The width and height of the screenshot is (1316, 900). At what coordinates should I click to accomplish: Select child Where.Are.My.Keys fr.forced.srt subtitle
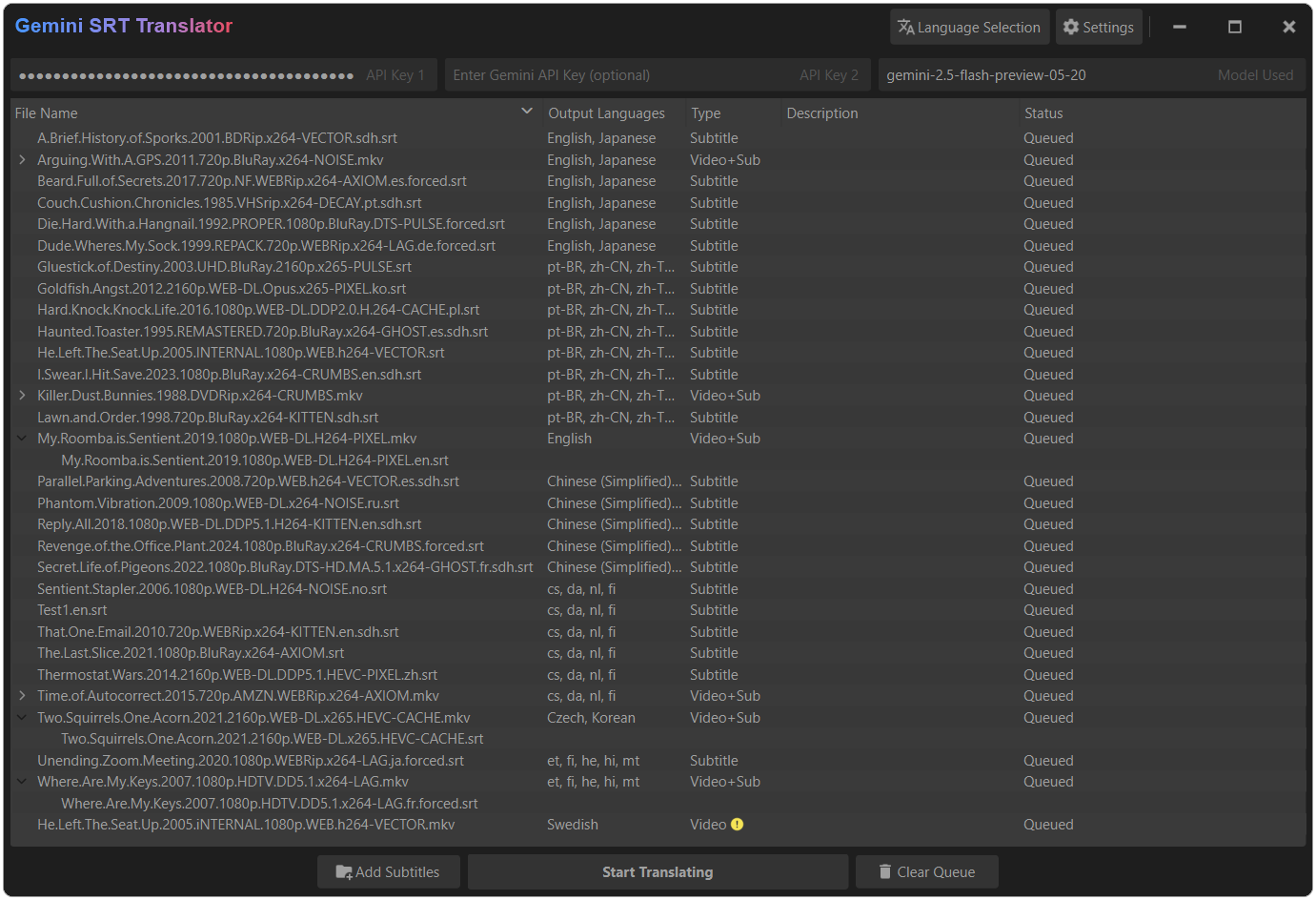[x=270, y=804]
